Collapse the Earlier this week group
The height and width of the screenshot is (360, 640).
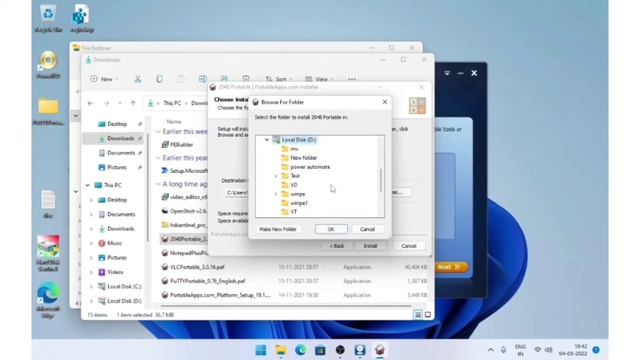(158, 131)
